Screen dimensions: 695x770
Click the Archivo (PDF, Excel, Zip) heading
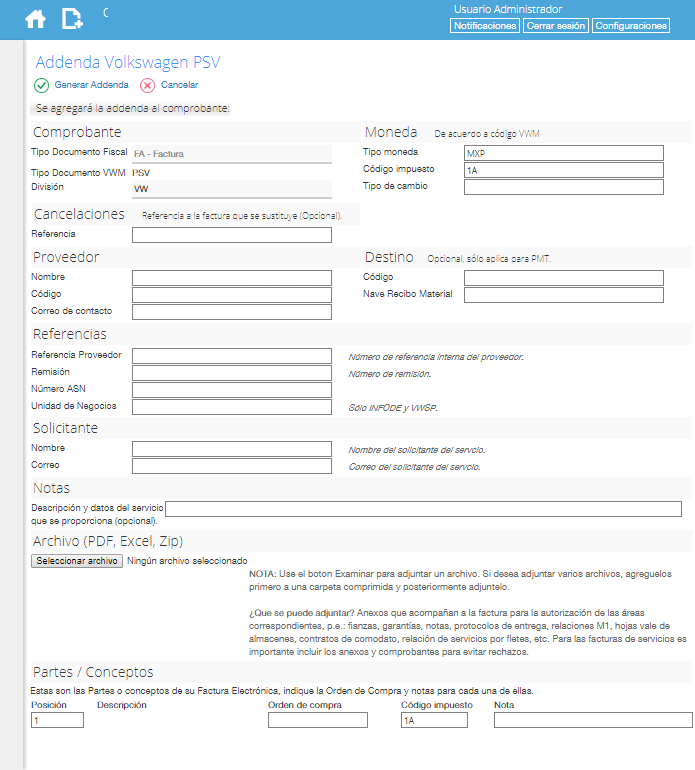pyautogui.click(x=108, y=541)
